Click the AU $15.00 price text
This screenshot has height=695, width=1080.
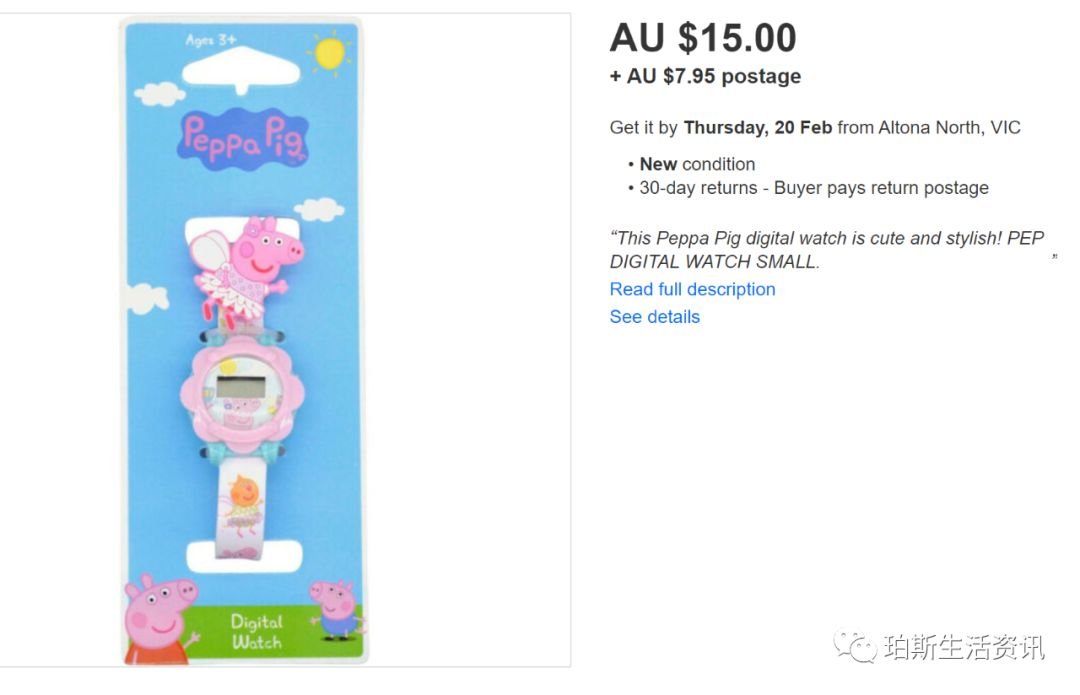coord(703,37)
